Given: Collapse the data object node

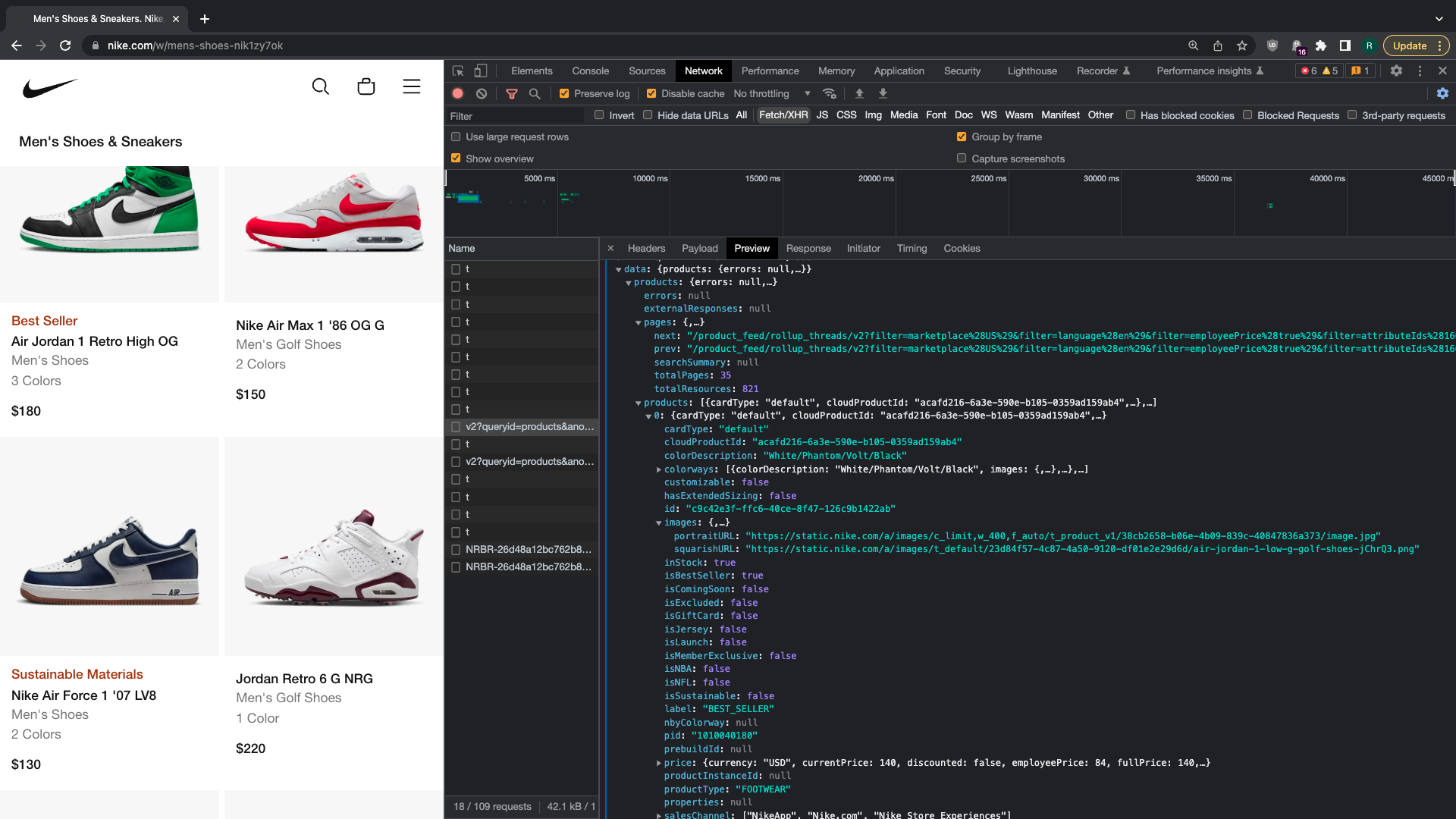Looking at the screenshot, I should coord(619,269).
